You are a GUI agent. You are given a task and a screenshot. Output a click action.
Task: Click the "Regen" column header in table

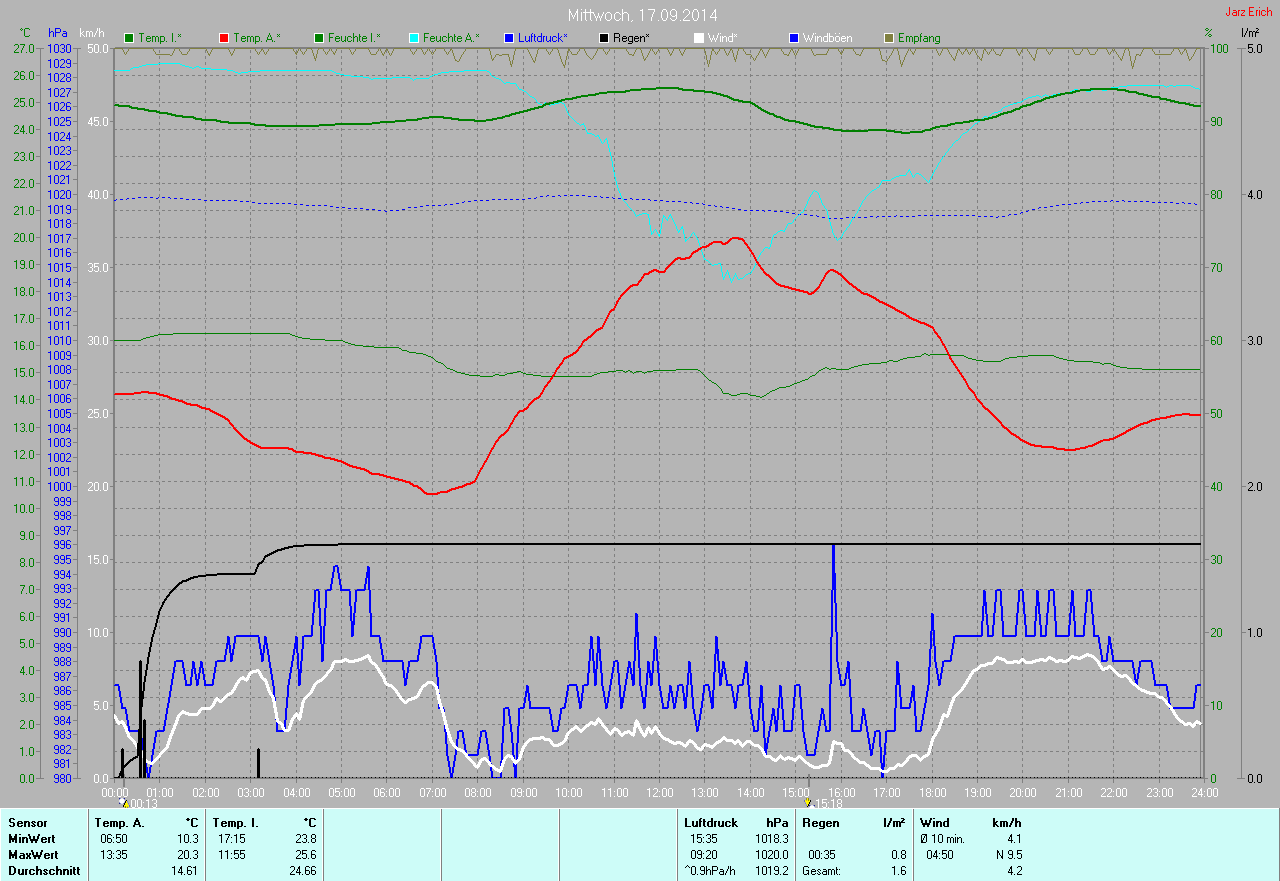tap(819, 823)
